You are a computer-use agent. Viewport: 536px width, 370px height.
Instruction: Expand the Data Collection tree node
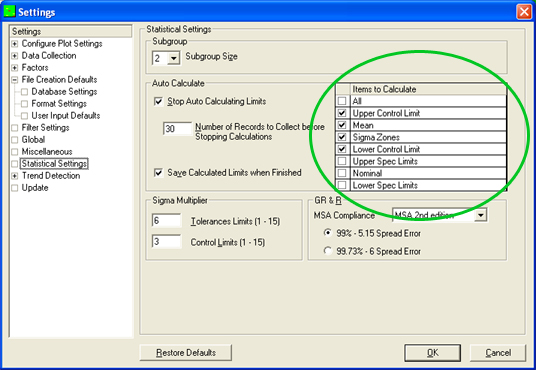(x=15, y=56)
